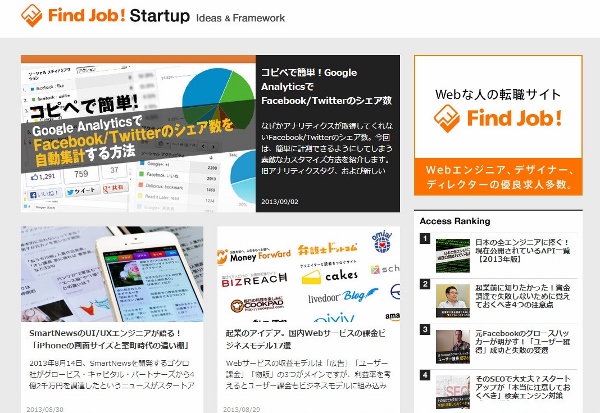
Task: Open the 起業のアイデア business model article title
Action: click(305, 339)
